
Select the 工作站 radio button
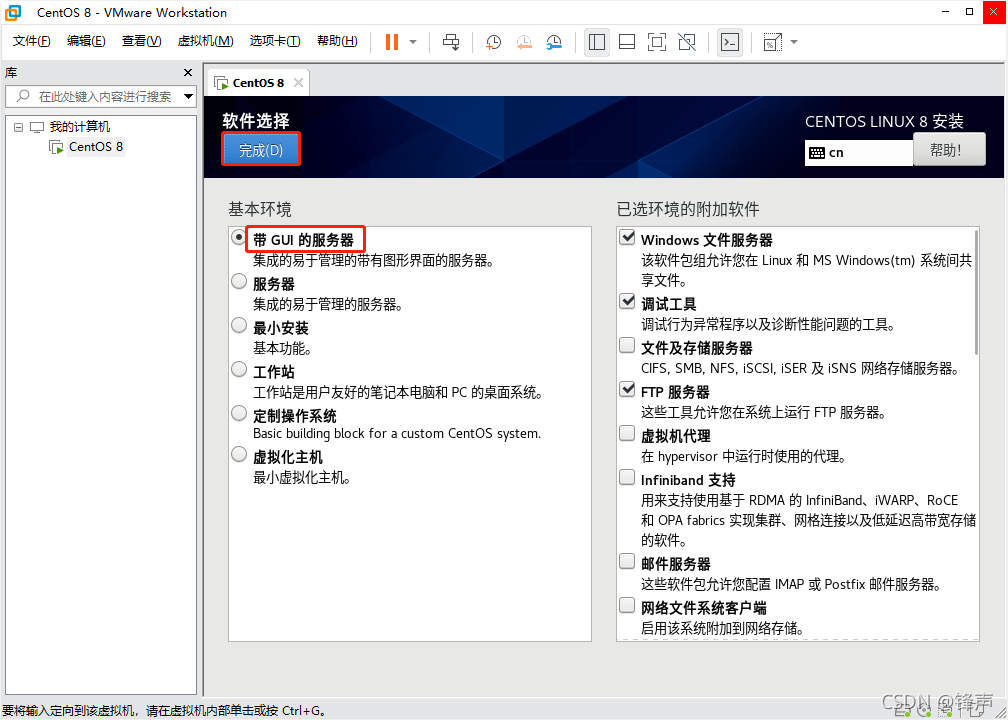(238, 369)
